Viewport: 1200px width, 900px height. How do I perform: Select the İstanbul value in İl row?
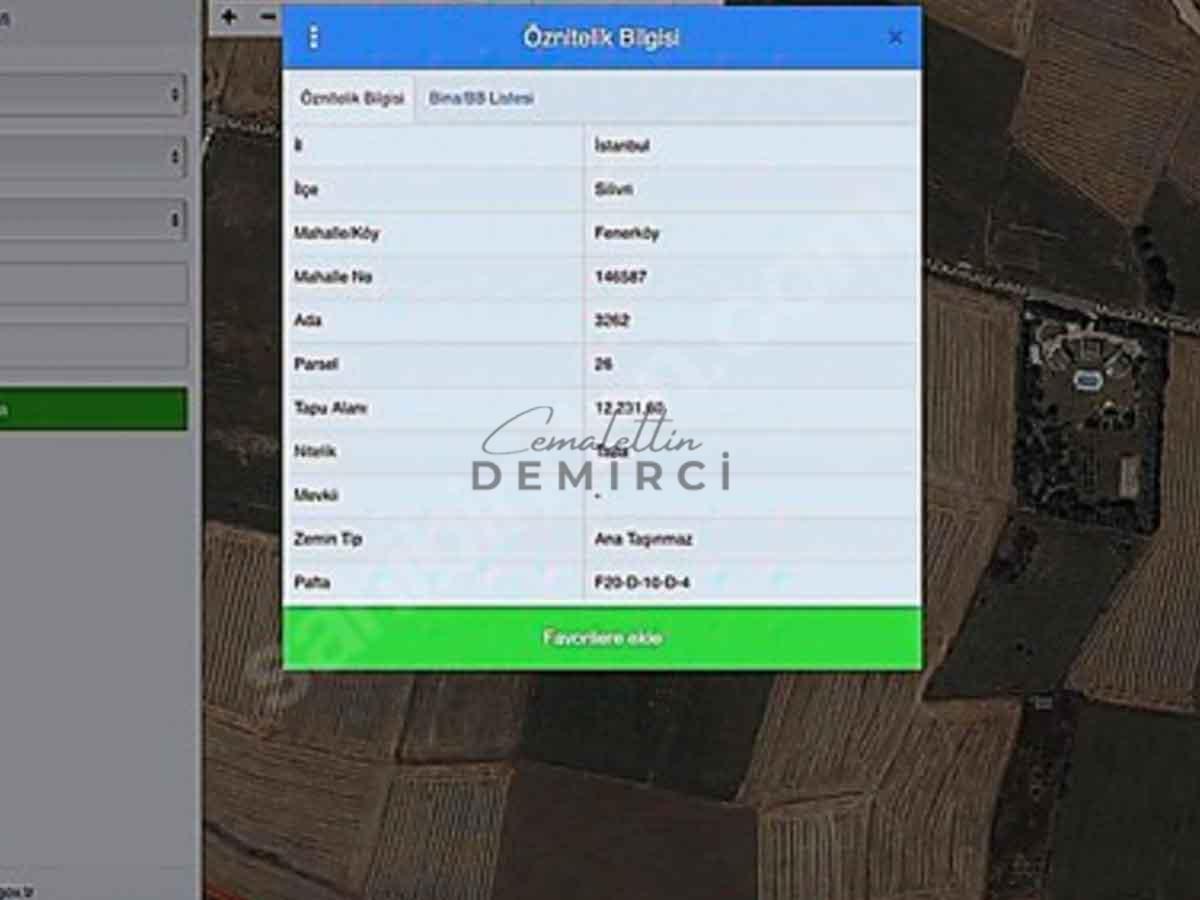coord(622,146)
